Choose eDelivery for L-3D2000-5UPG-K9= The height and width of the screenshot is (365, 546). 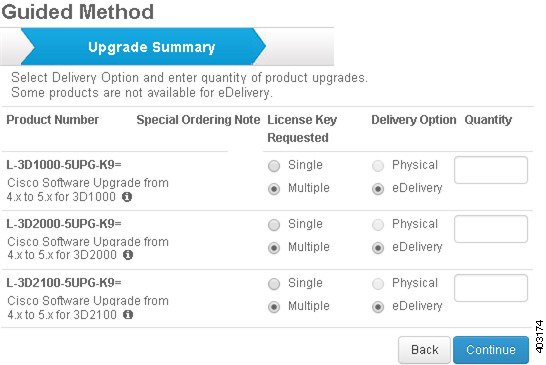pyautogui.click(x=378, y=248)
